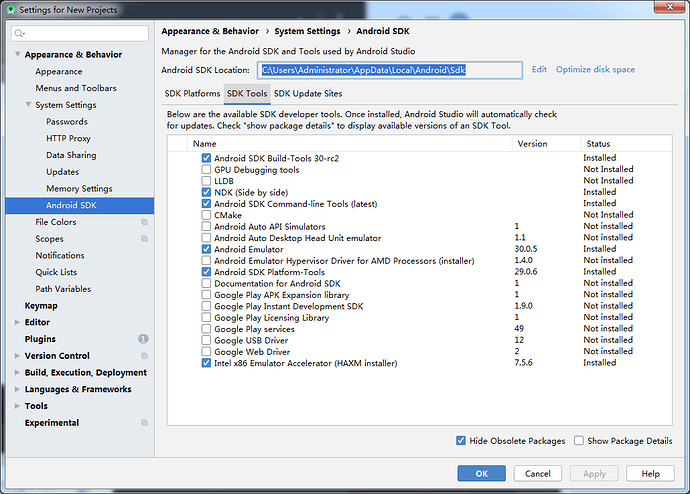Click the Plugins update count badge

pos(143,339)
